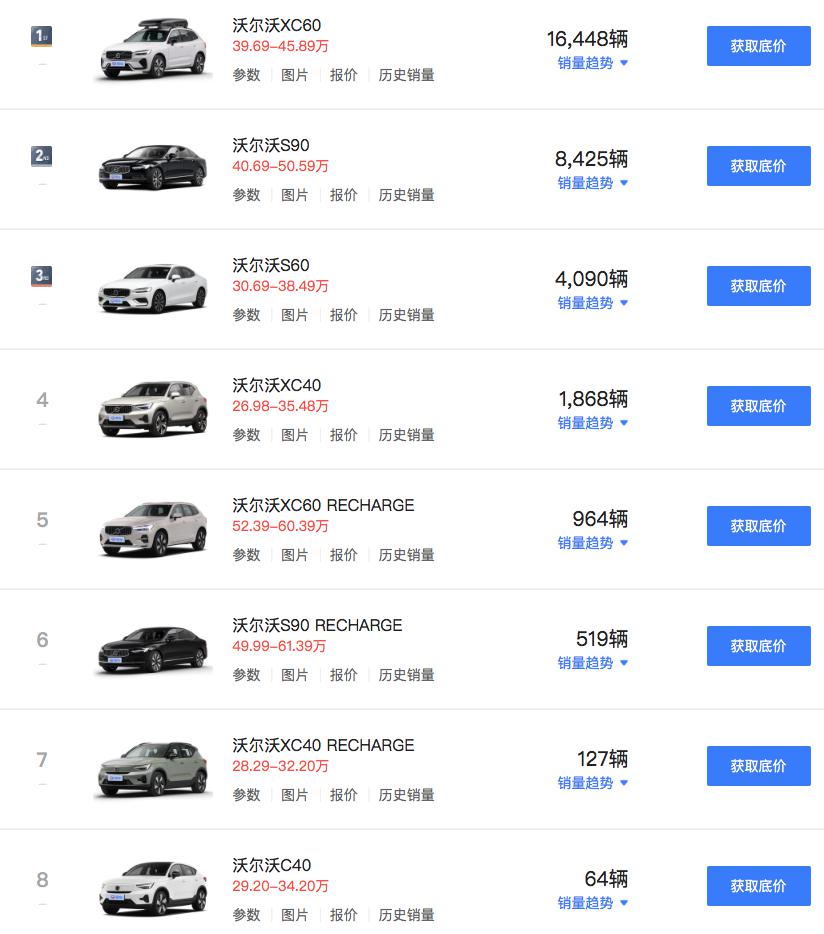Open the Volvo XC60 car thumbnail
The width and height of the screenshot is (824, 934).
pos(152,50)
